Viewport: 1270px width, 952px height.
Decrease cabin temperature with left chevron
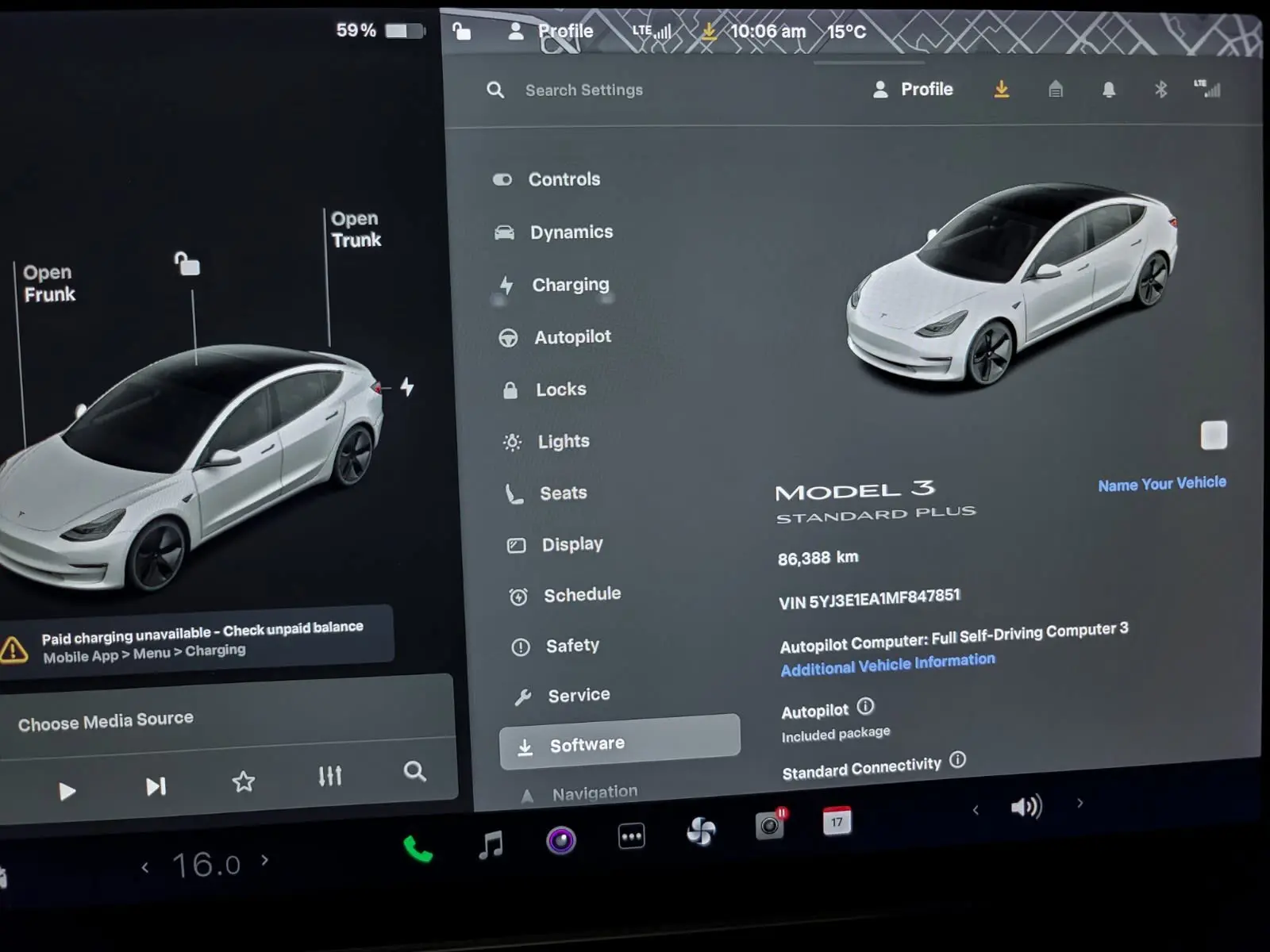tap(145, 868)
